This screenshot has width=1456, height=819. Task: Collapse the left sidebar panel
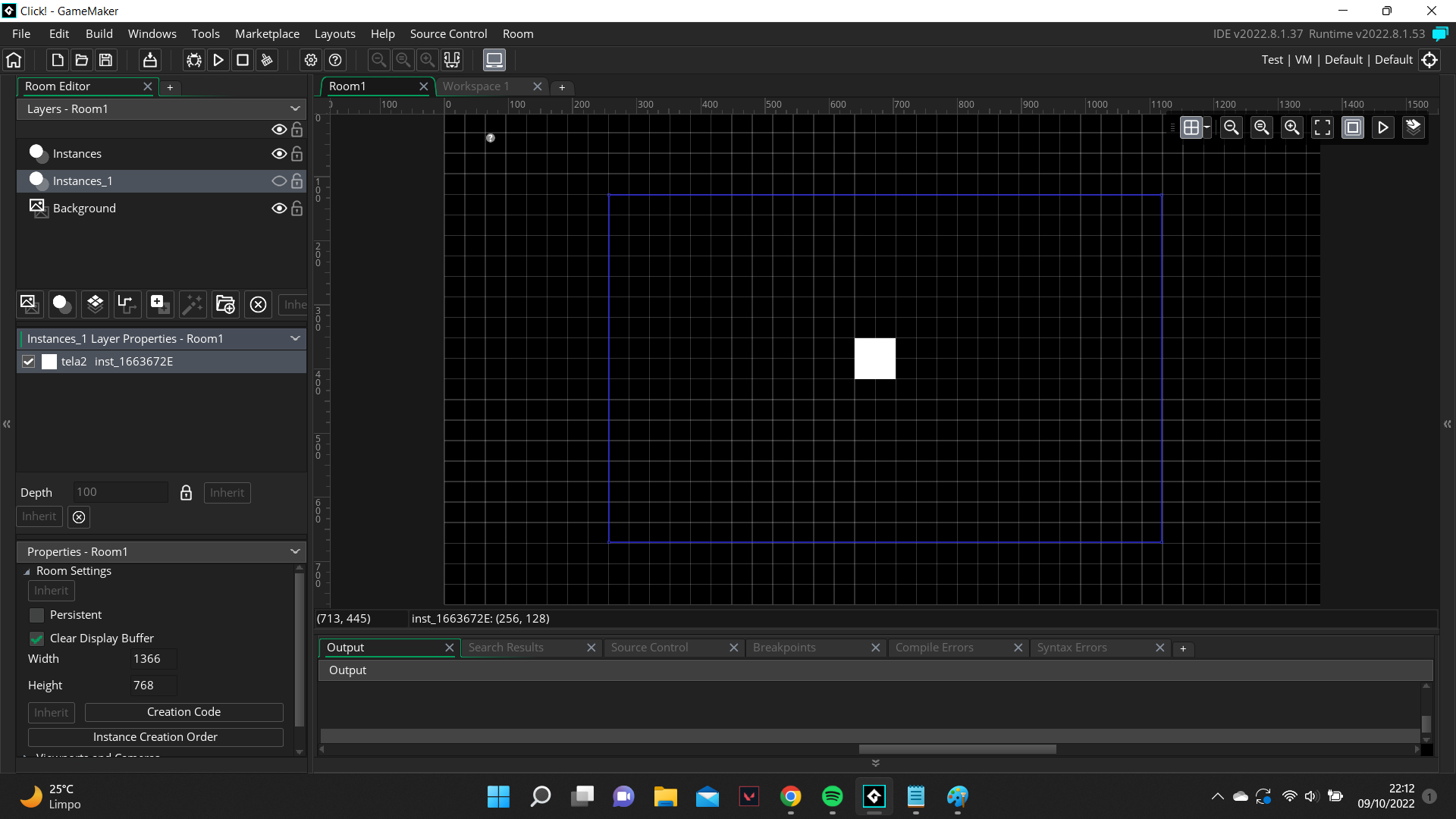[7, 424]
